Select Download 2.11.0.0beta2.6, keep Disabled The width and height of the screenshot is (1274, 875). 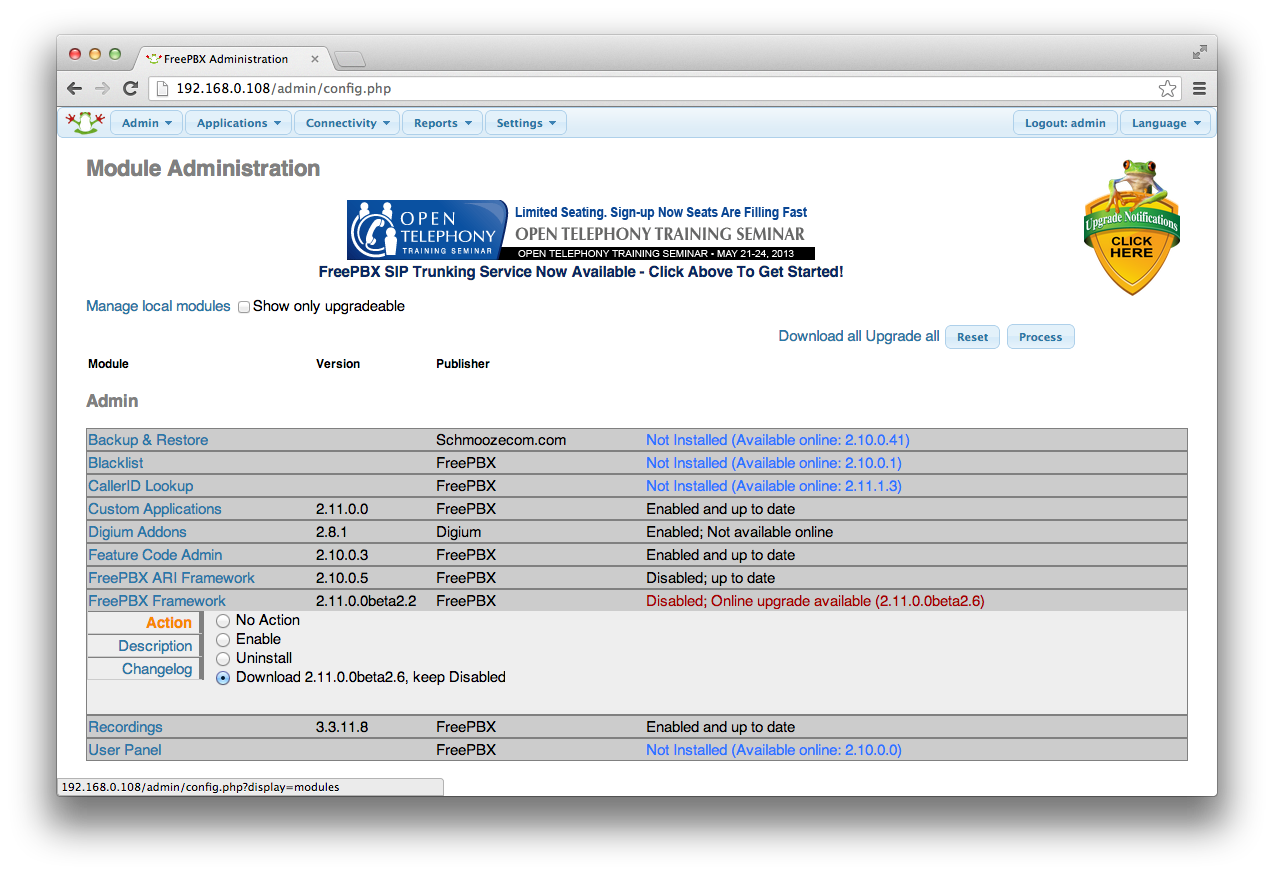223,678
